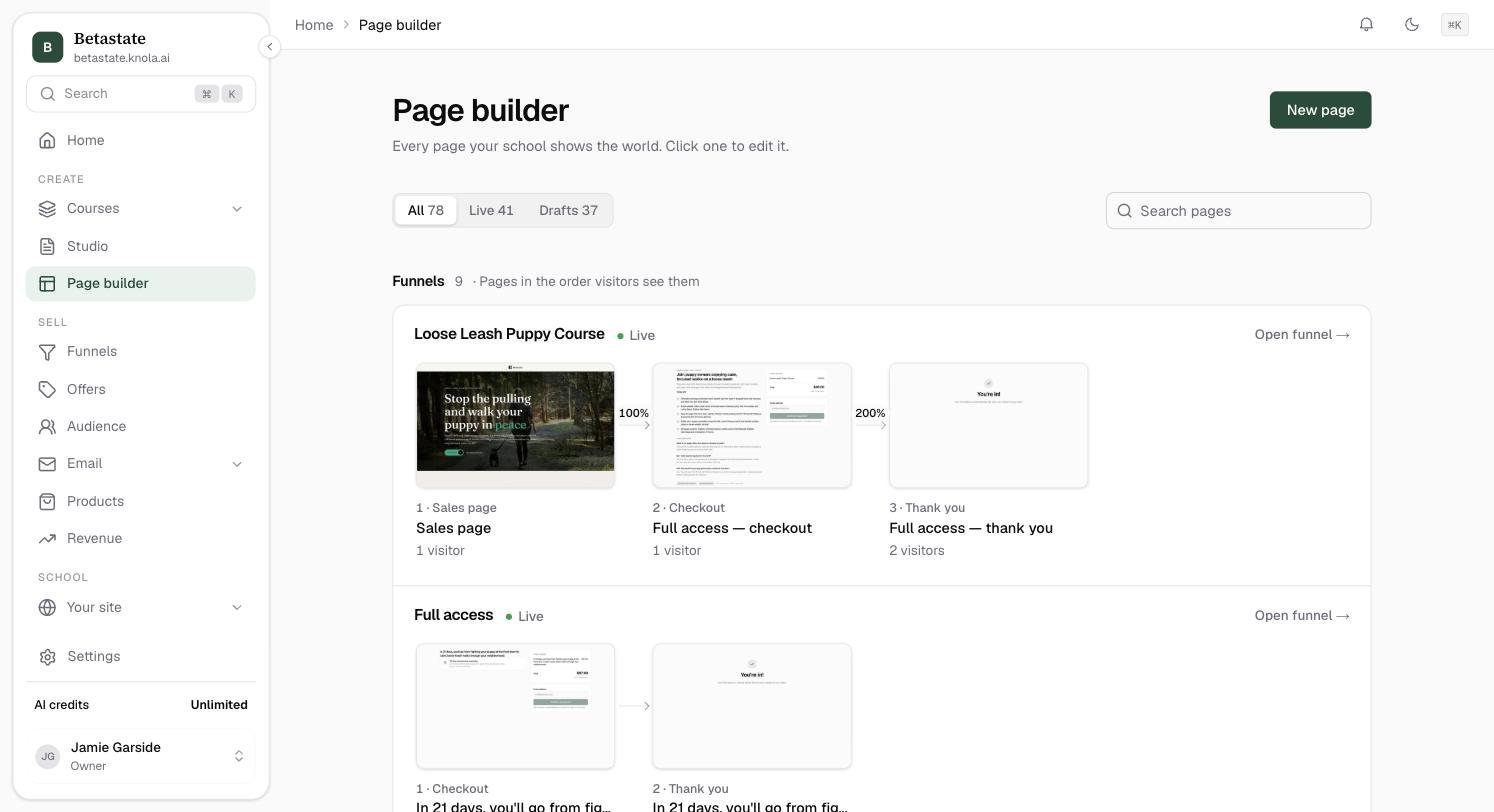Expand the Courses submenu chevron
The width and height of the screenshot is (1494, 812).
pos(237,209)
